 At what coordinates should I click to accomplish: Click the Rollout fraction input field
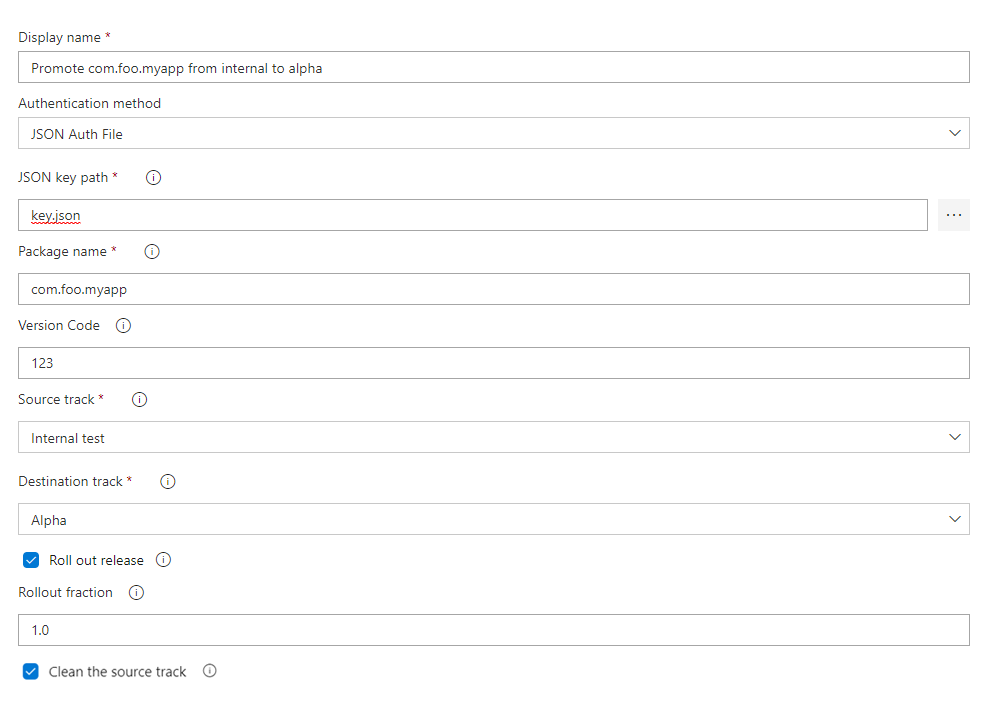[x=493, y=630]
